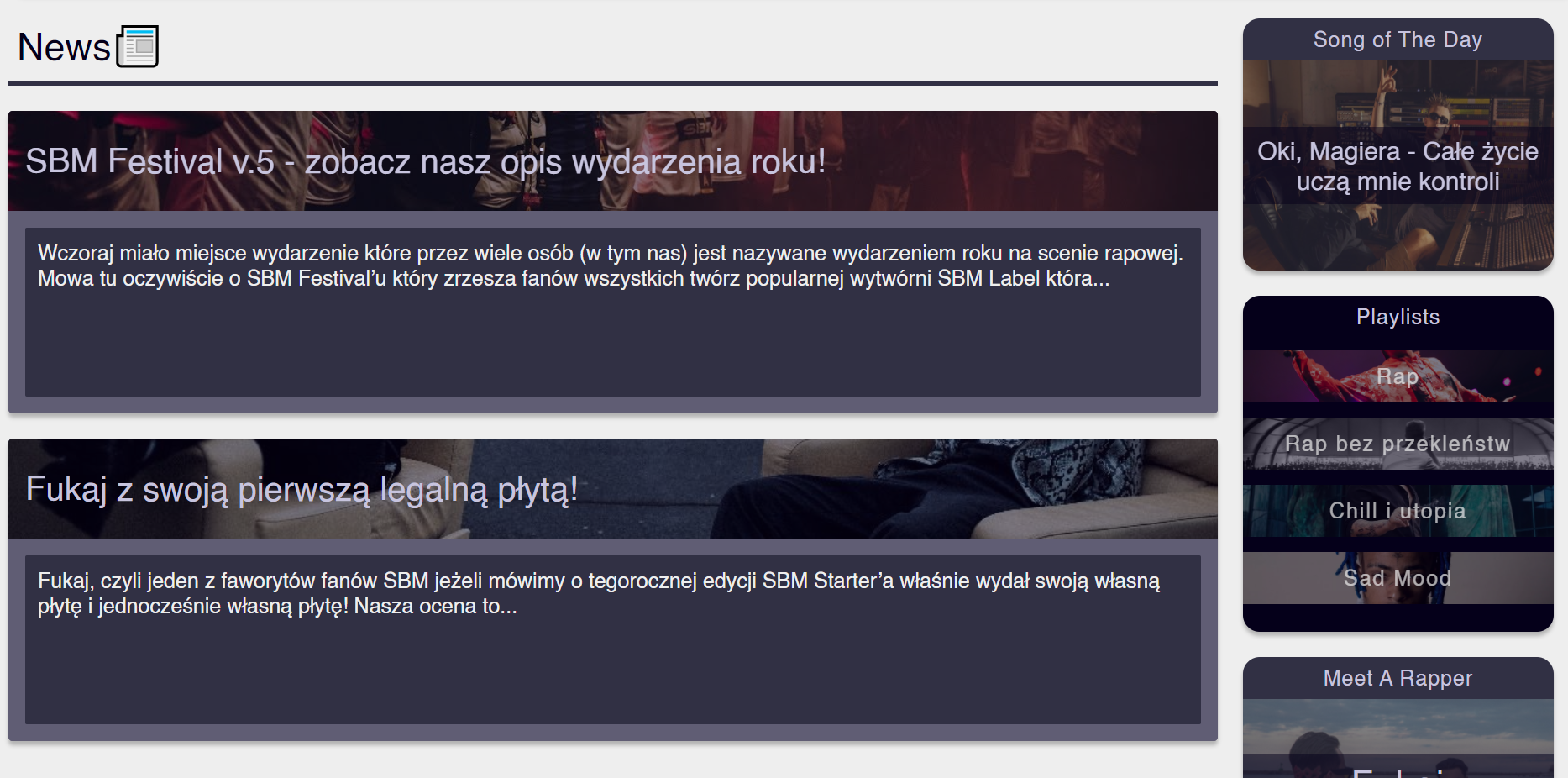Click the Playlists panel header
Image resolution: width=1568 pixels, height=778 pixels.
tap(1398, 317)
